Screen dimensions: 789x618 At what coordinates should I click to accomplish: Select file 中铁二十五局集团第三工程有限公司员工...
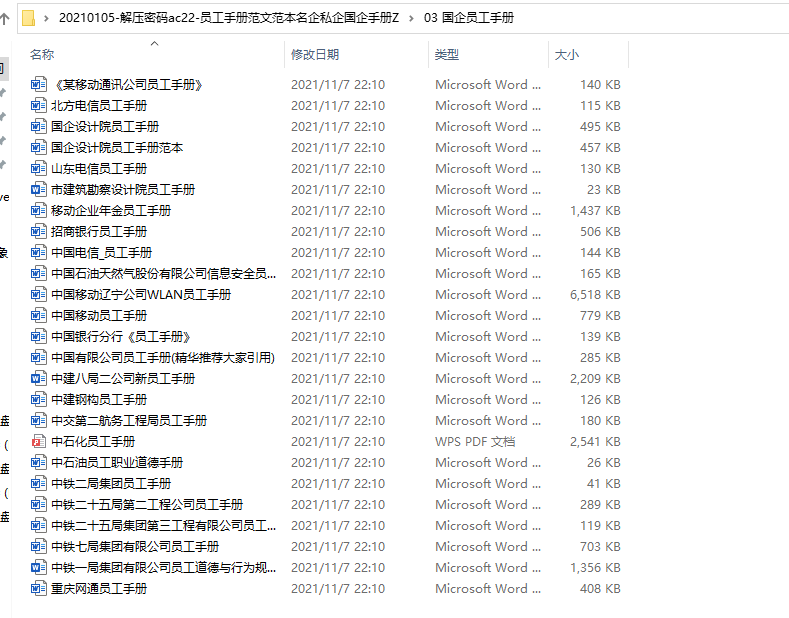point(164,525)
